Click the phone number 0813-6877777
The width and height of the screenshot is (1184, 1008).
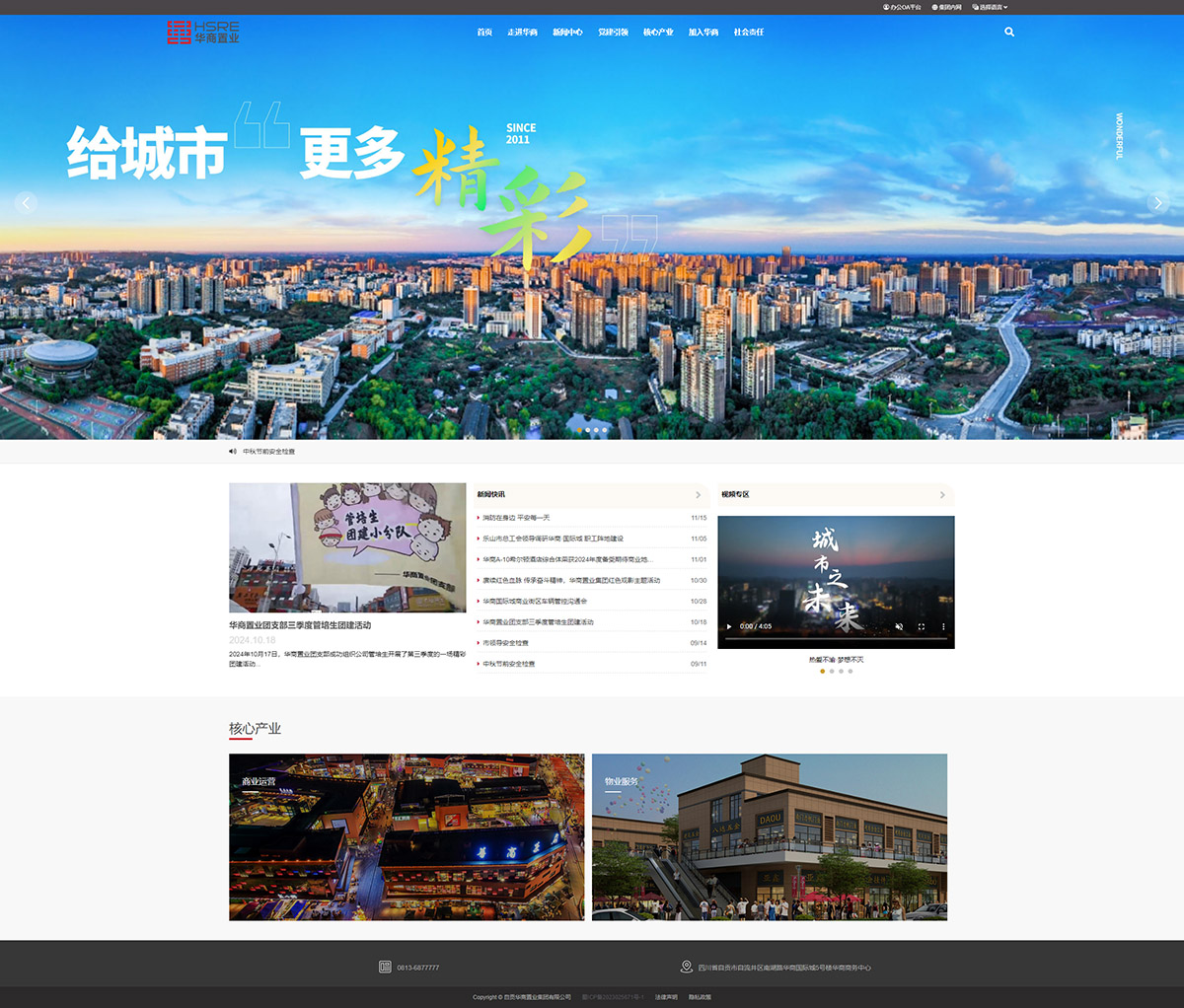pos(418,969)
